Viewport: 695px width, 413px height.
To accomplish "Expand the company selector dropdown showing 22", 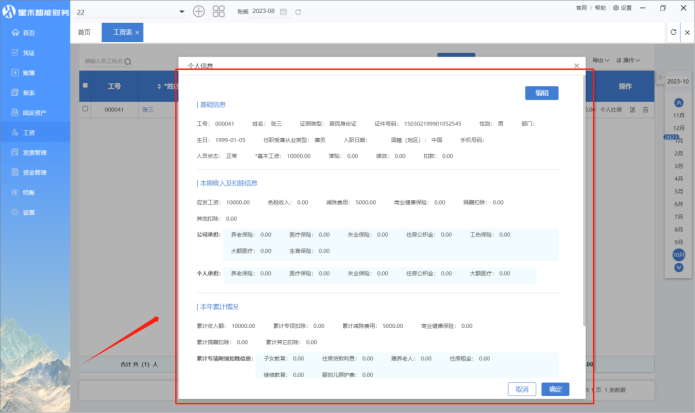I will click(181, 11).
